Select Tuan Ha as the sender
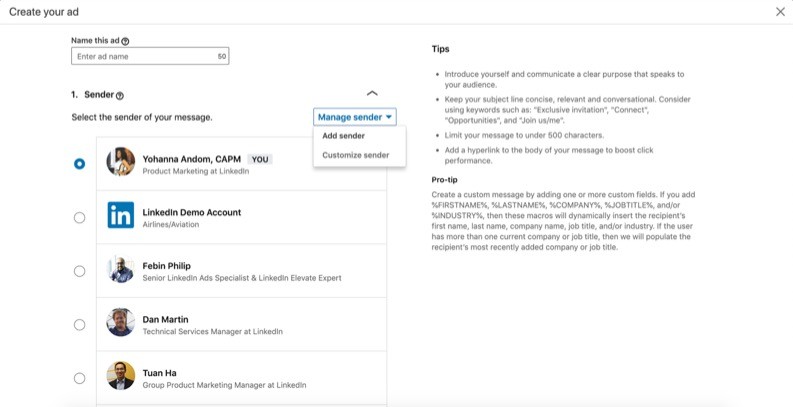 click(x=80, y=378)
